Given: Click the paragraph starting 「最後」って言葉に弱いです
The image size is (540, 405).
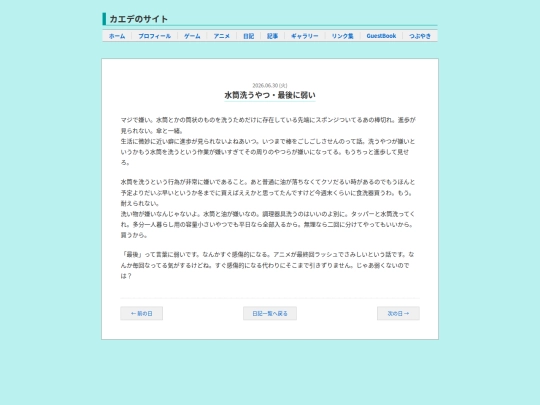Looking at the screenshot, I should pyautogui.click(x=268, y=265).
